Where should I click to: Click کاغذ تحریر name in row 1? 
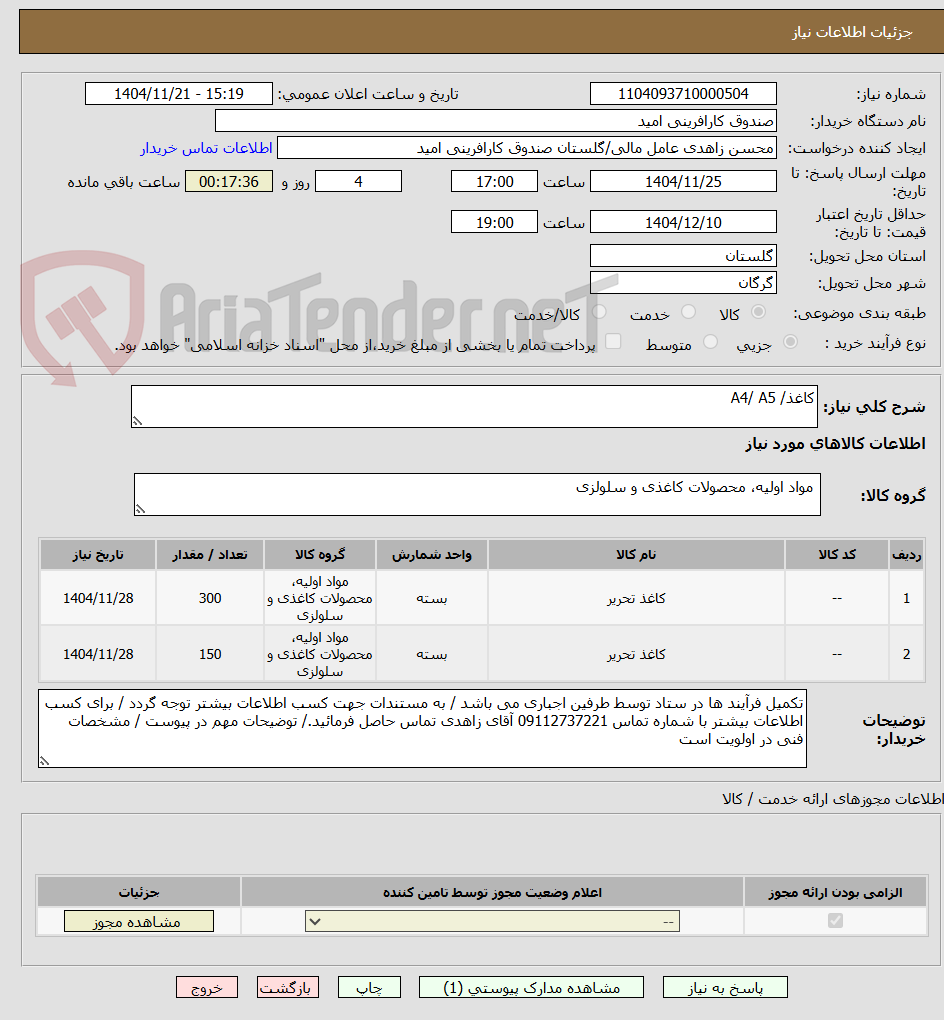coord(636,598)
